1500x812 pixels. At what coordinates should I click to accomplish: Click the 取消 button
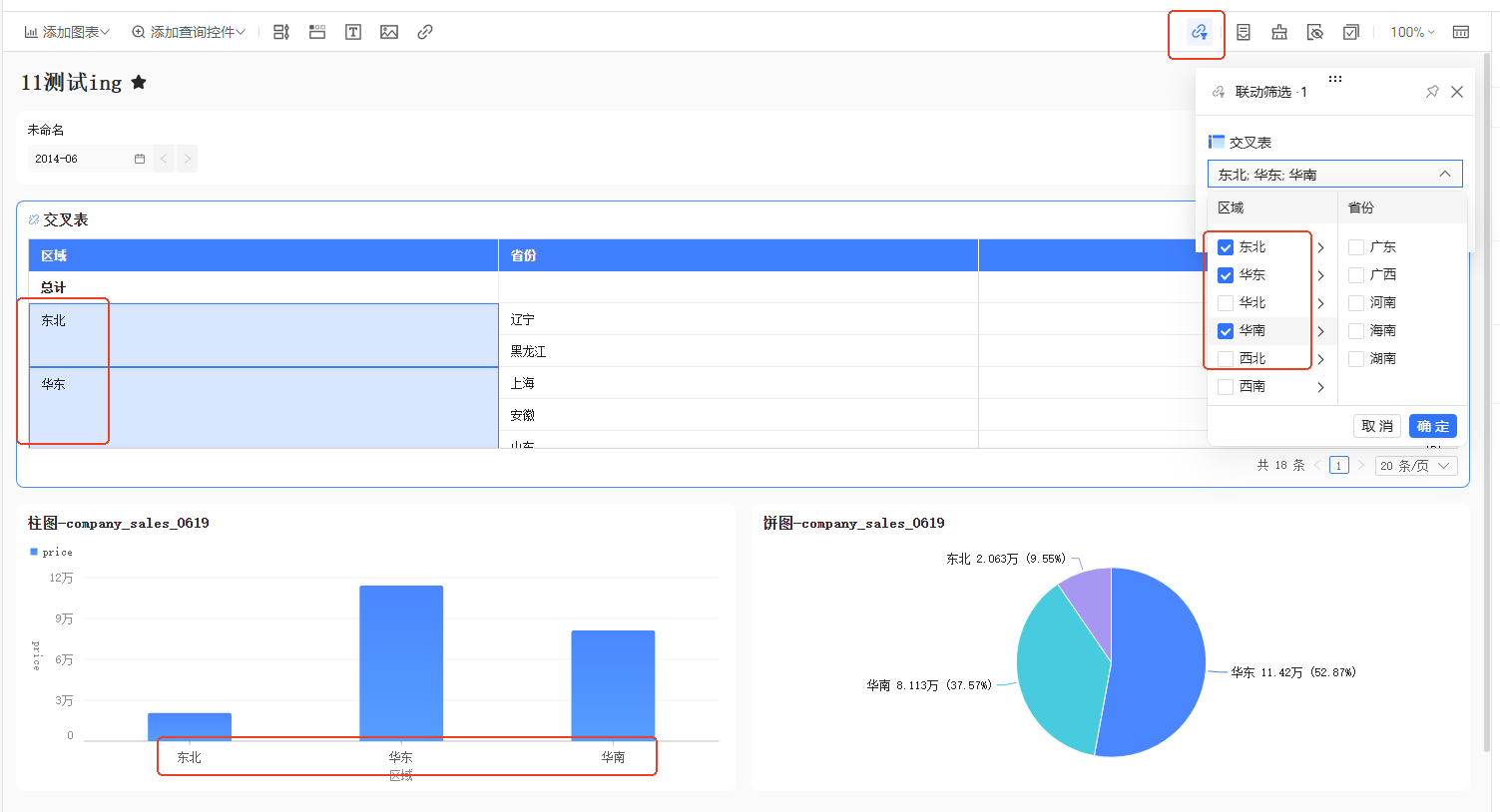point(1377,426)
